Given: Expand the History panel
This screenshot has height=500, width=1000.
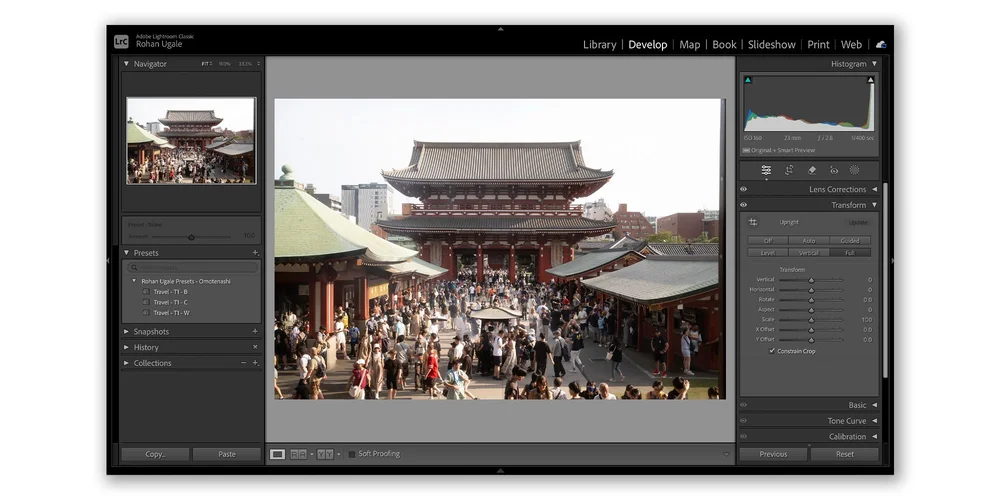Looking at the screenshot, I should 126,347.
